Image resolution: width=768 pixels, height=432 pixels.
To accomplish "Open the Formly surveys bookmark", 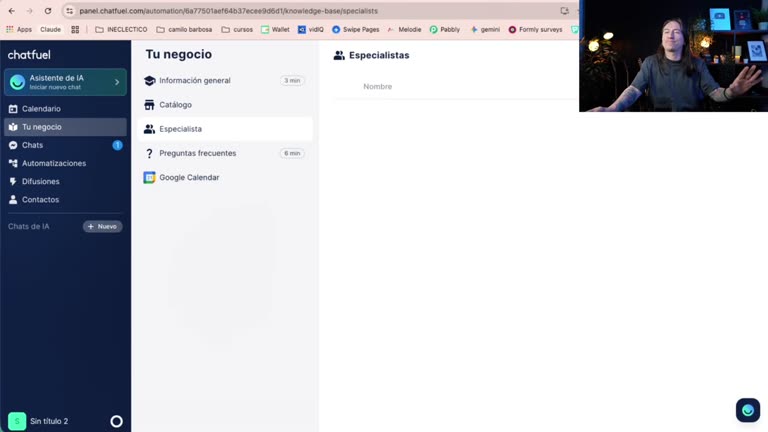I will (x=535, y=29).
